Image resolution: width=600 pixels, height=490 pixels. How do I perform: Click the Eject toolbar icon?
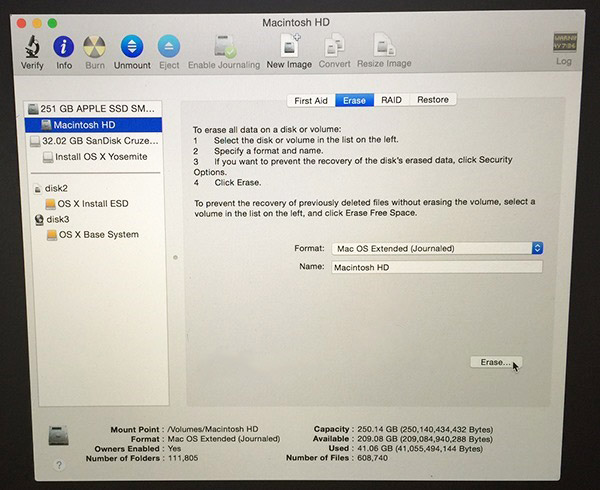tap(169, 46)
